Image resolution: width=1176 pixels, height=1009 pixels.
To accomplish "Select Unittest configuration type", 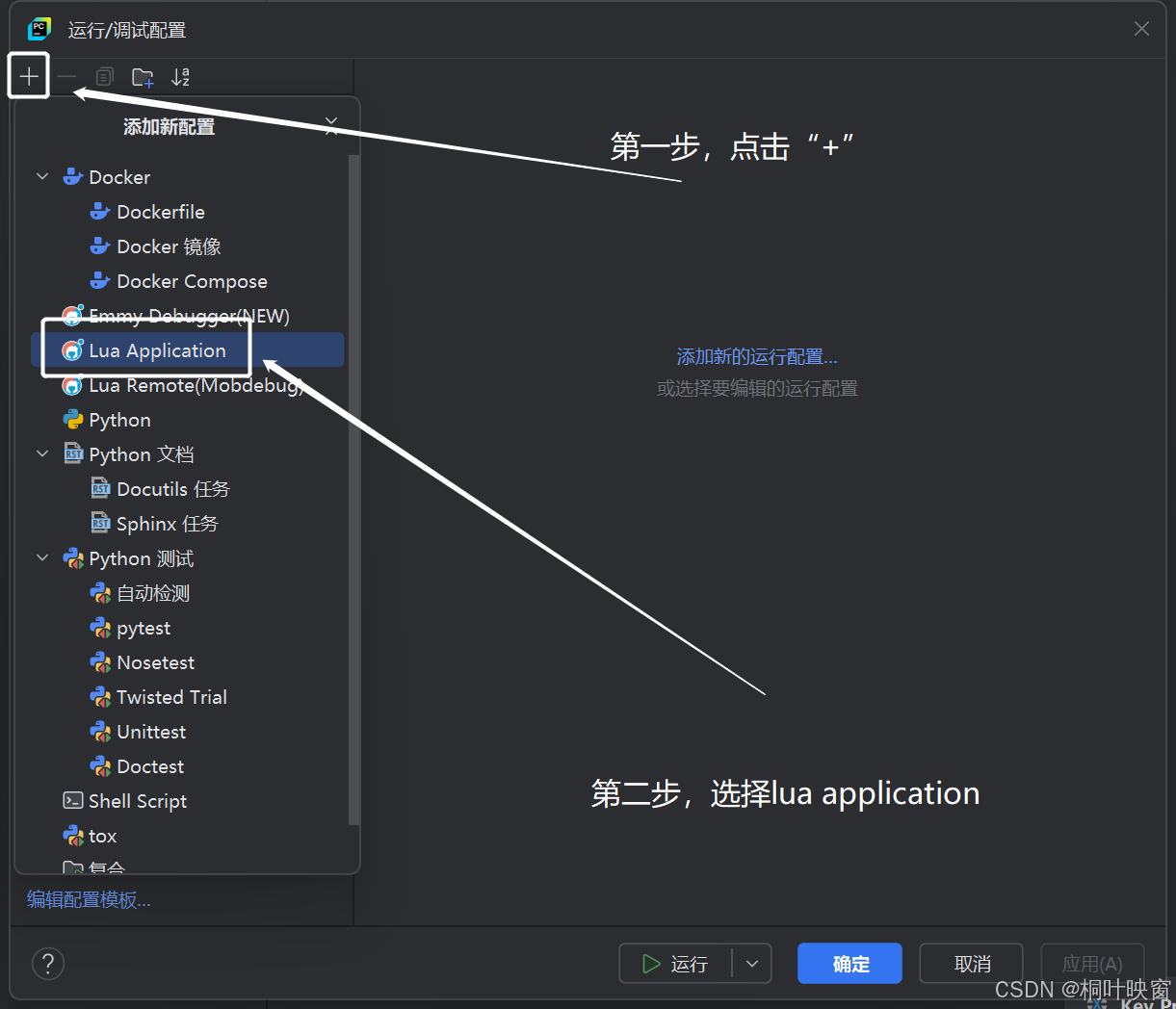I will [188, 732].
